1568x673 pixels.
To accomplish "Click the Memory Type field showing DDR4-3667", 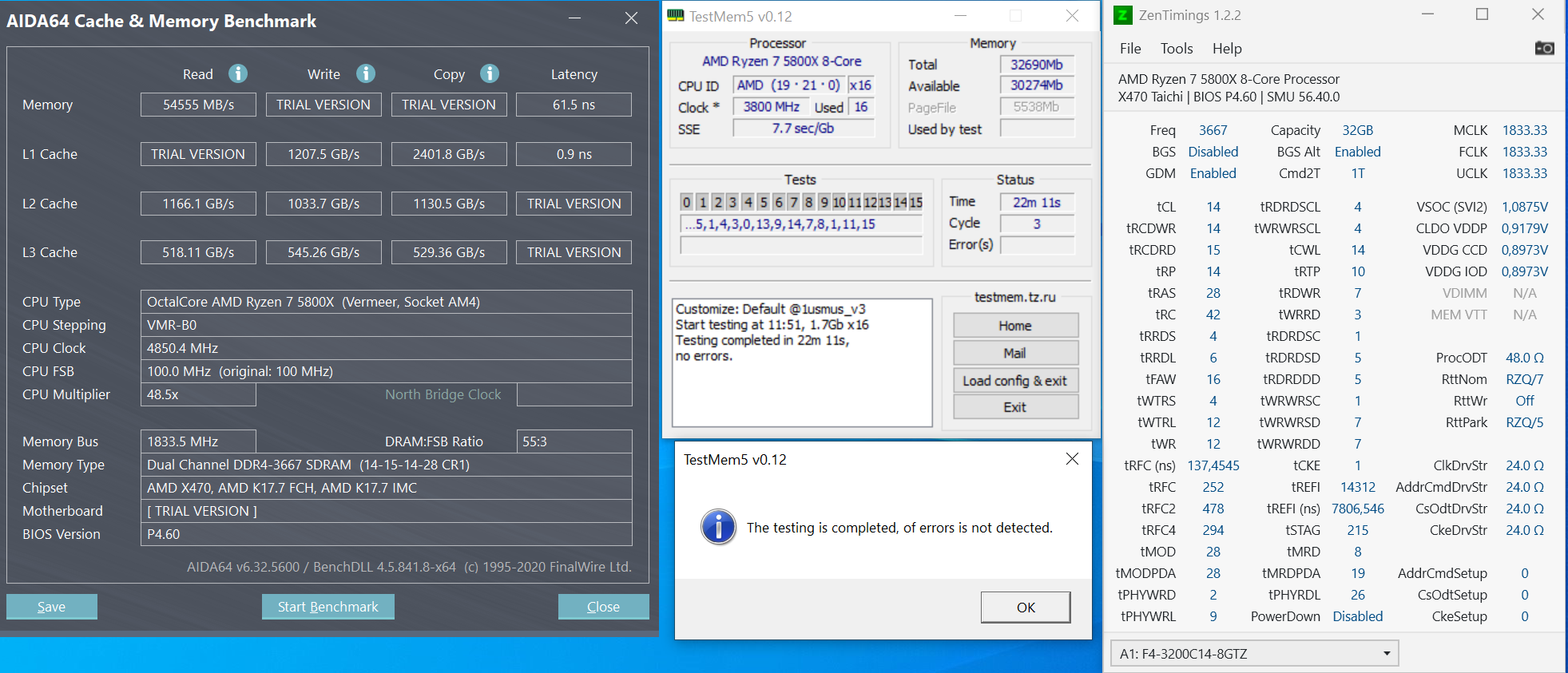I will pyautogui.click(x=387, y=465).
